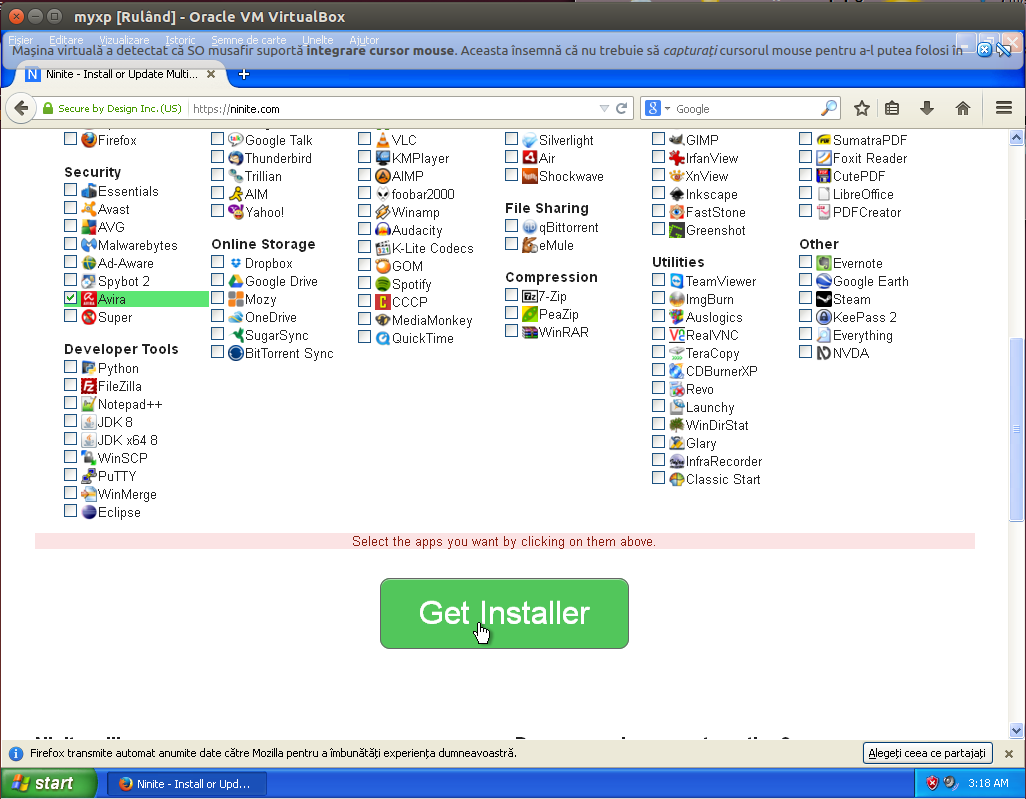Click the Steam icon
Image resolution: width=1026 pixels, height=799 pixels.
824,299
